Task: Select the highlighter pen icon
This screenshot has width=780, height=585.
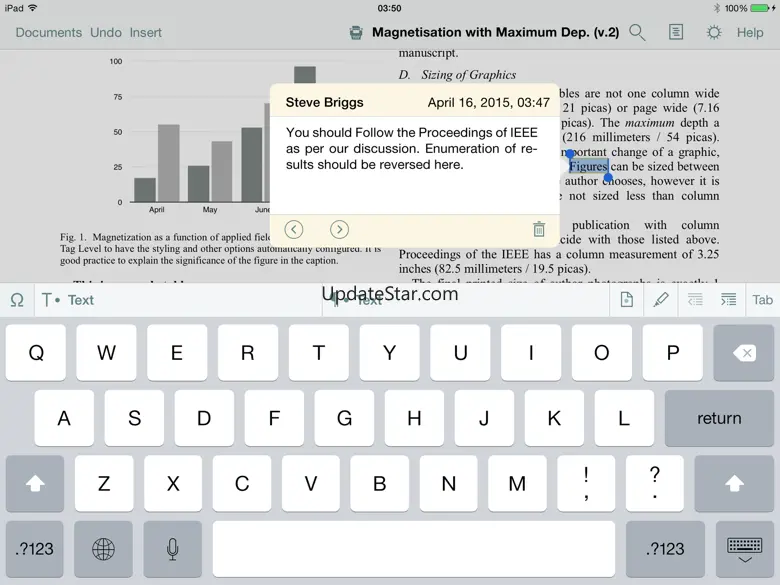Action: [x=661, y=300]
